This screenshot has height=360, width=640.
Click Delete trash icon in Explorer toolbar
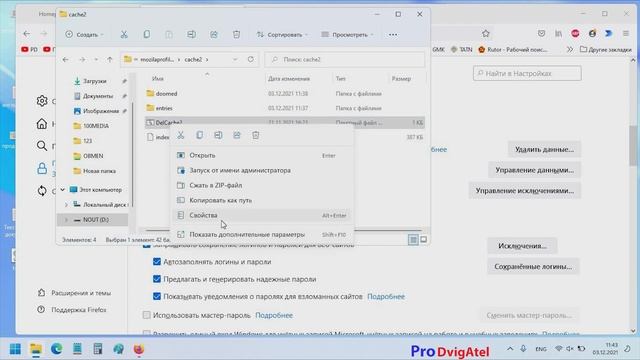tap(236, 35)
